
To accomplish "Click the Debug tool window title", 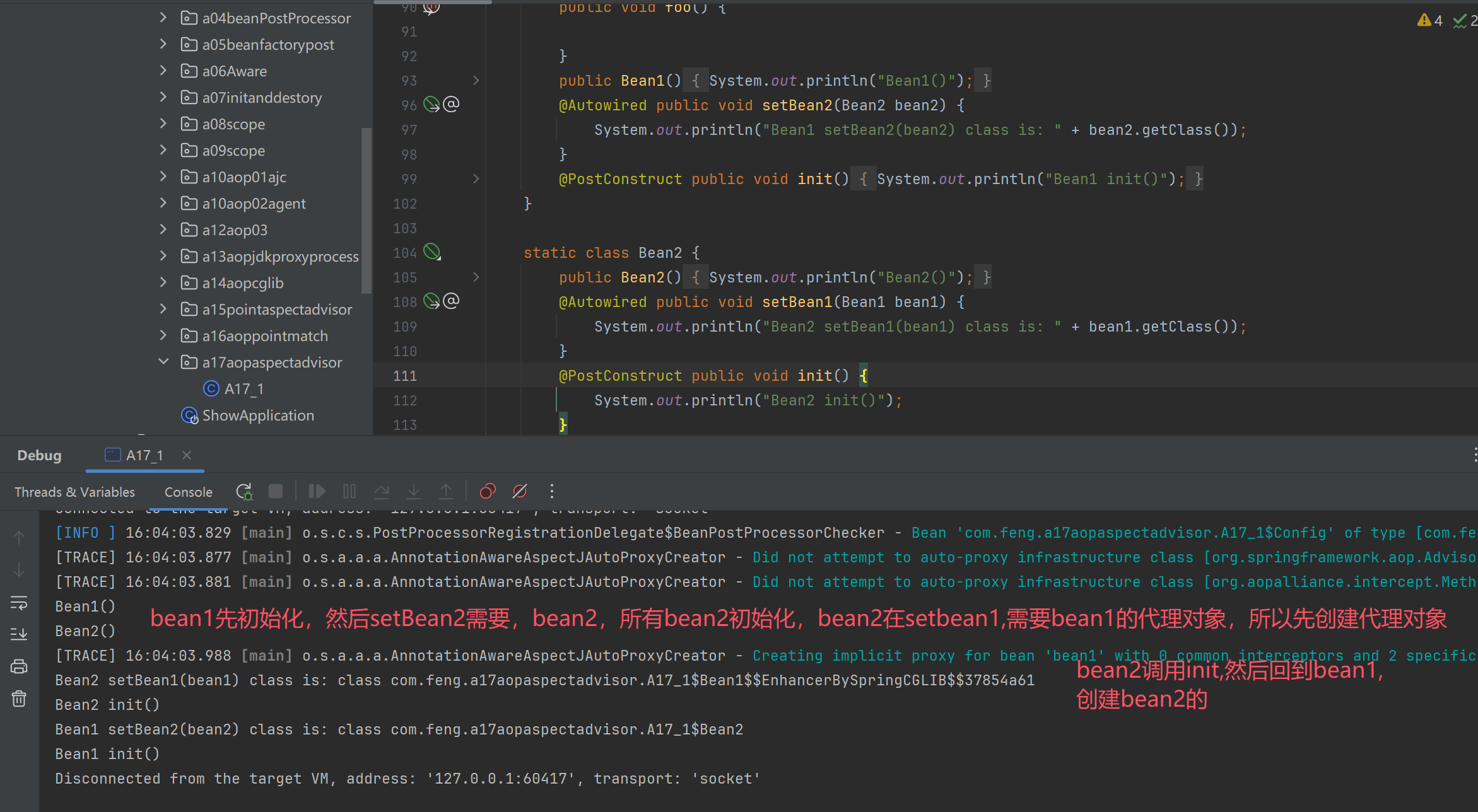I will [39, 455].
